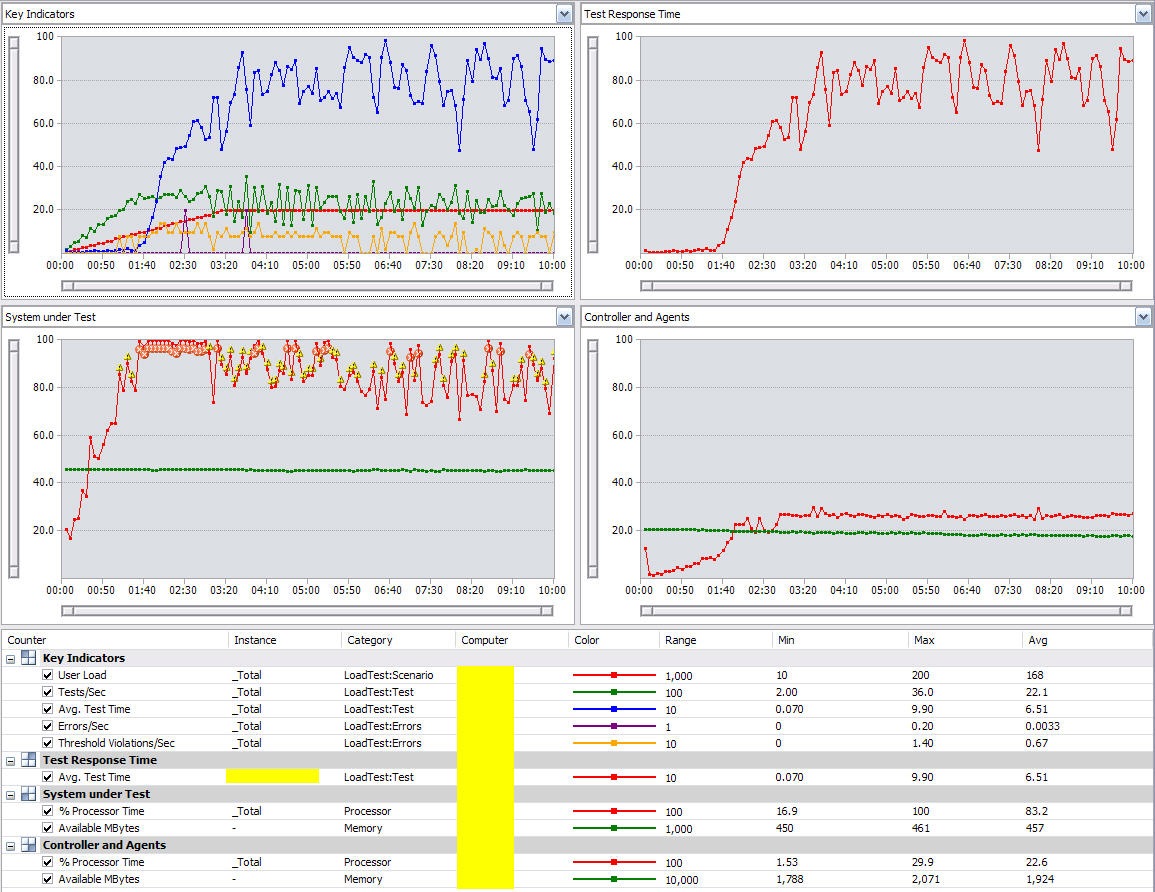Click the System under Test graph vertical zoom slider

(x=13, y=458)
